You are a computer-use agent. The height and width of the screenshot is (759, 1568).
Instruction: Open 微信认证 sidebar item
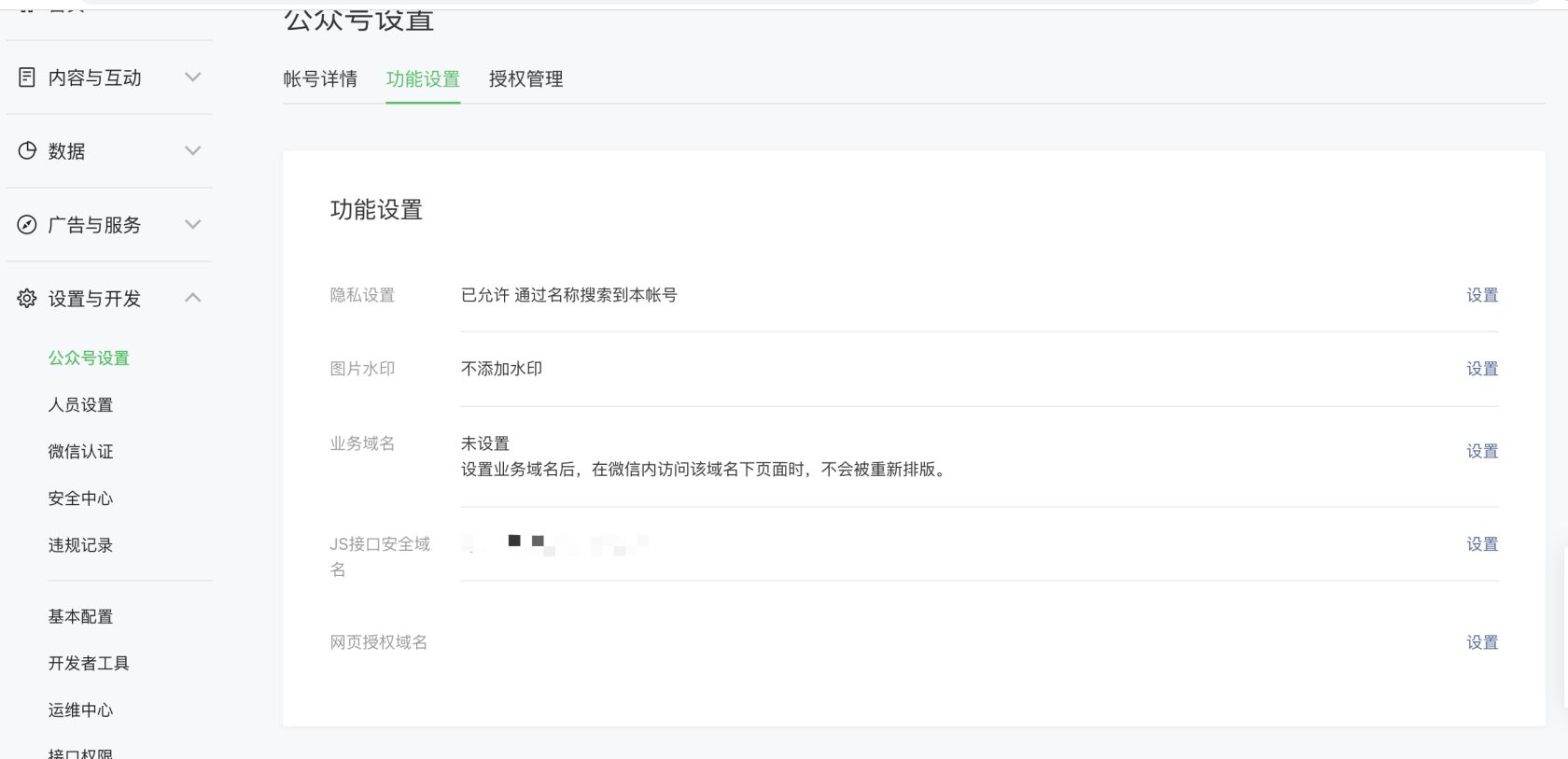tap(80, 452)
